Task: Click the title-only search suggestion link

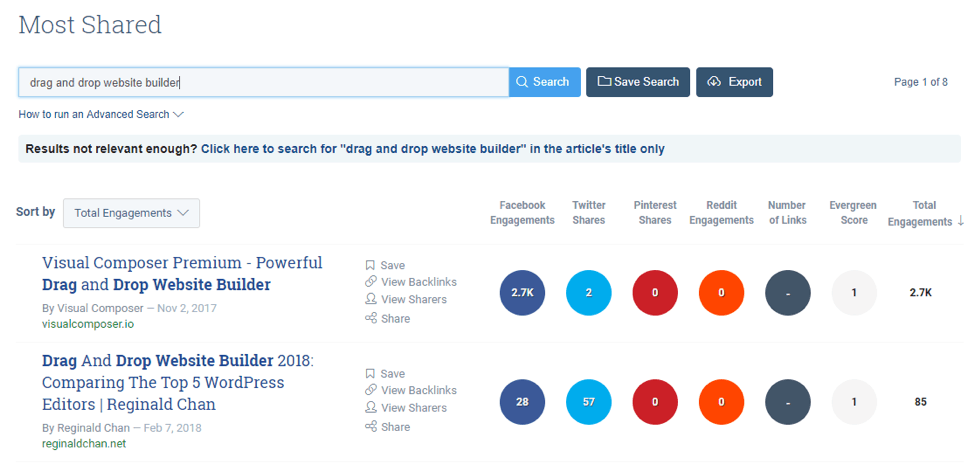Action: click(432, 149)
